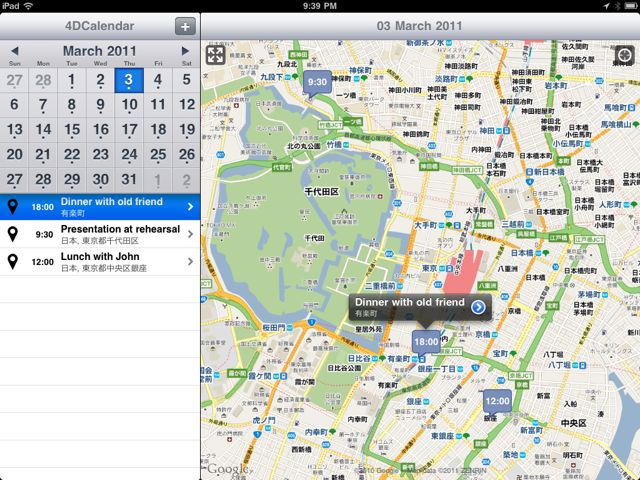Select March 31 in calendar
This screenshot has height=480, width=640.
[129, 180]
